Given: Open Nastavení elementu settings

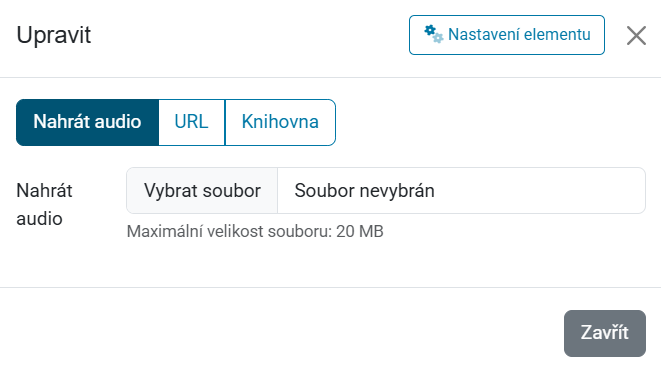Looking at the screenshot, I should pyautogui.click(x=507, y=35).
